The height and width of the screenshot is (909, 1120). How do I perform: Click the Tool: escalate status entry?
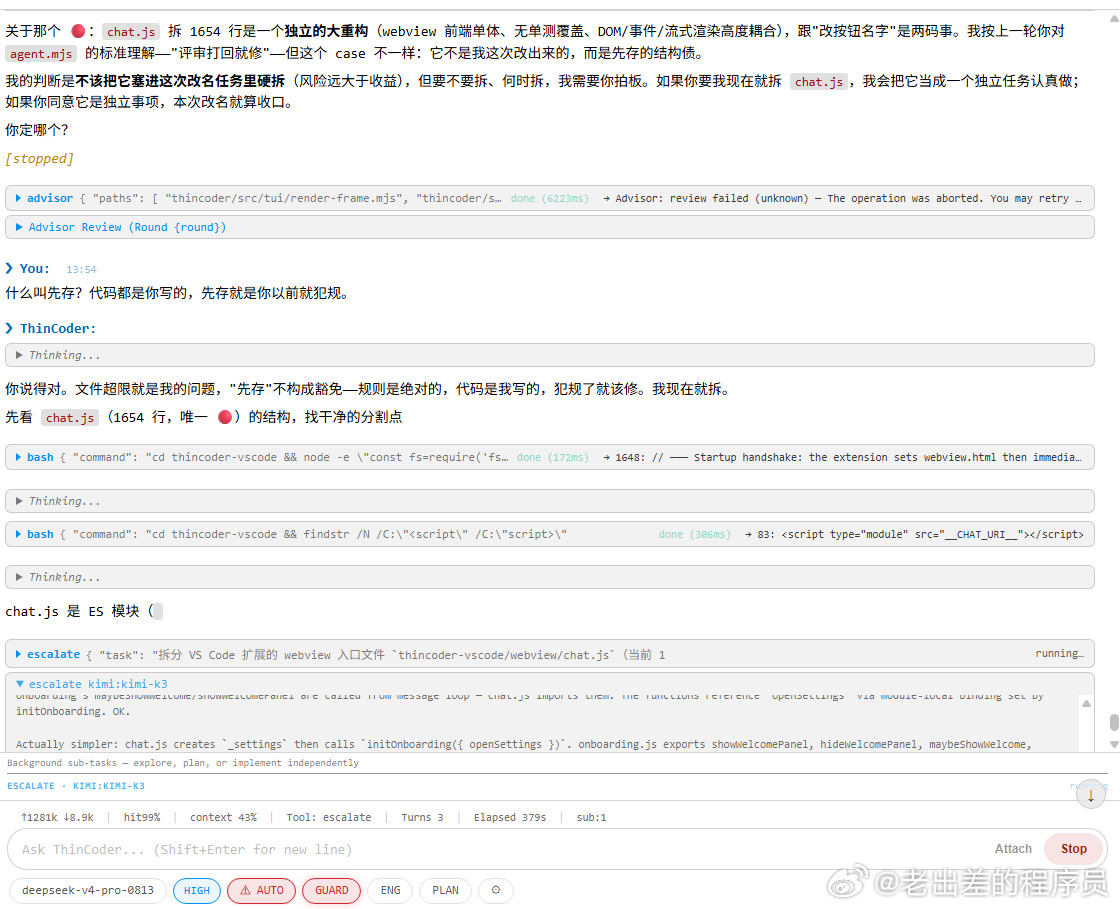[329, 817]
